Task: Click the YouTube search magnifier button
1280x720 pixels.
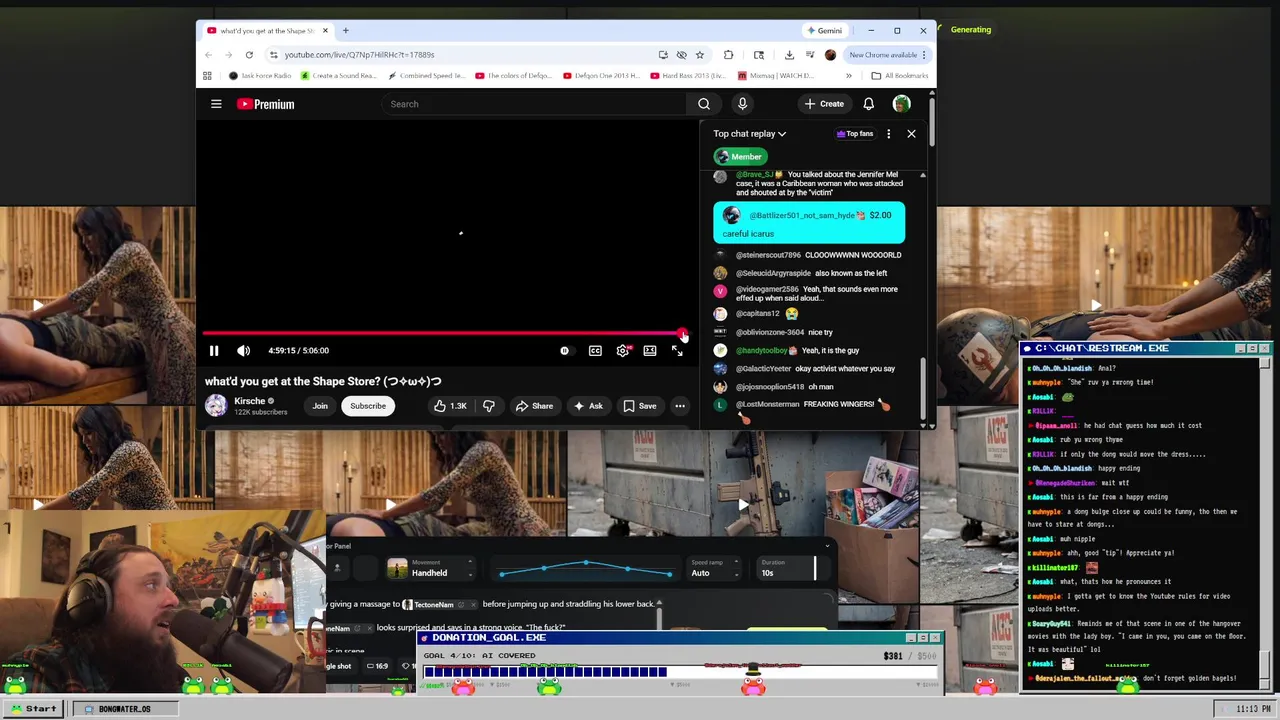Action: [x=704, y=104]
